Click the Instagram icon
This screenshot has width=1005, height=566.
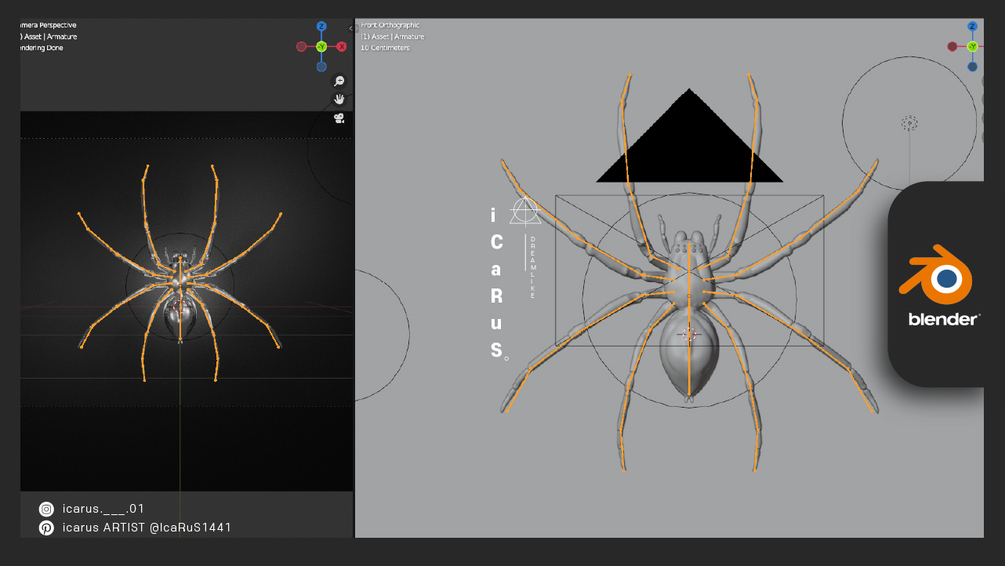pyautogui.click(x=46, y=509)
